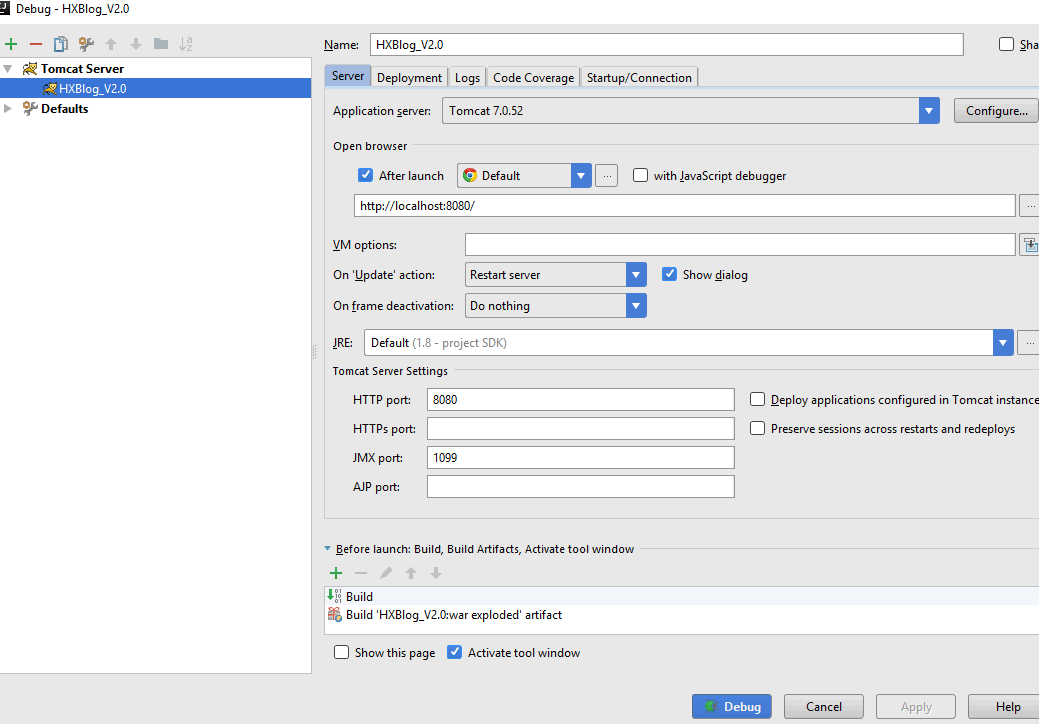
Task: Select HXBlog_V2.0 configuration in tree
Action: (155, 89)
